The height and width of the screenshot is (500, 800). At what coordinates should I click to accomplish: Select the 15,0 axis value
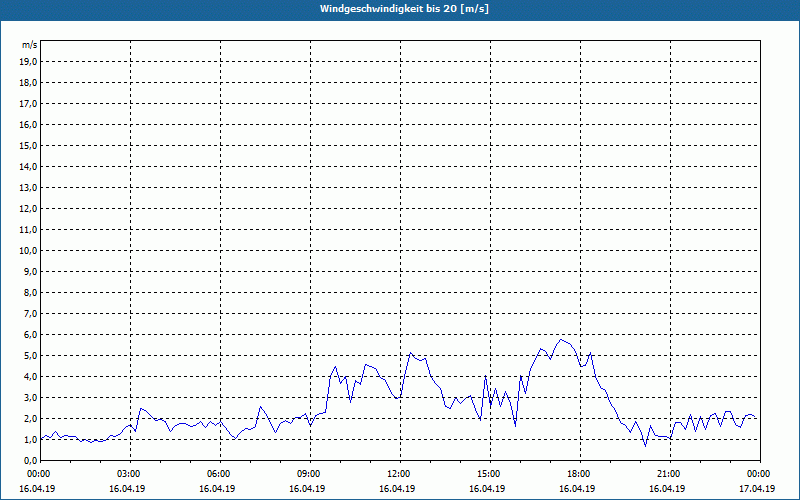click(29, 145)
